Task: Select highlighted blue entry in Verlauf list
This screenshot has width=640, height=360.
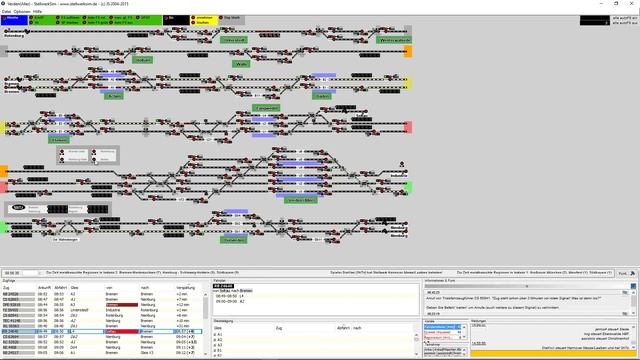Action: pos(442,327)
